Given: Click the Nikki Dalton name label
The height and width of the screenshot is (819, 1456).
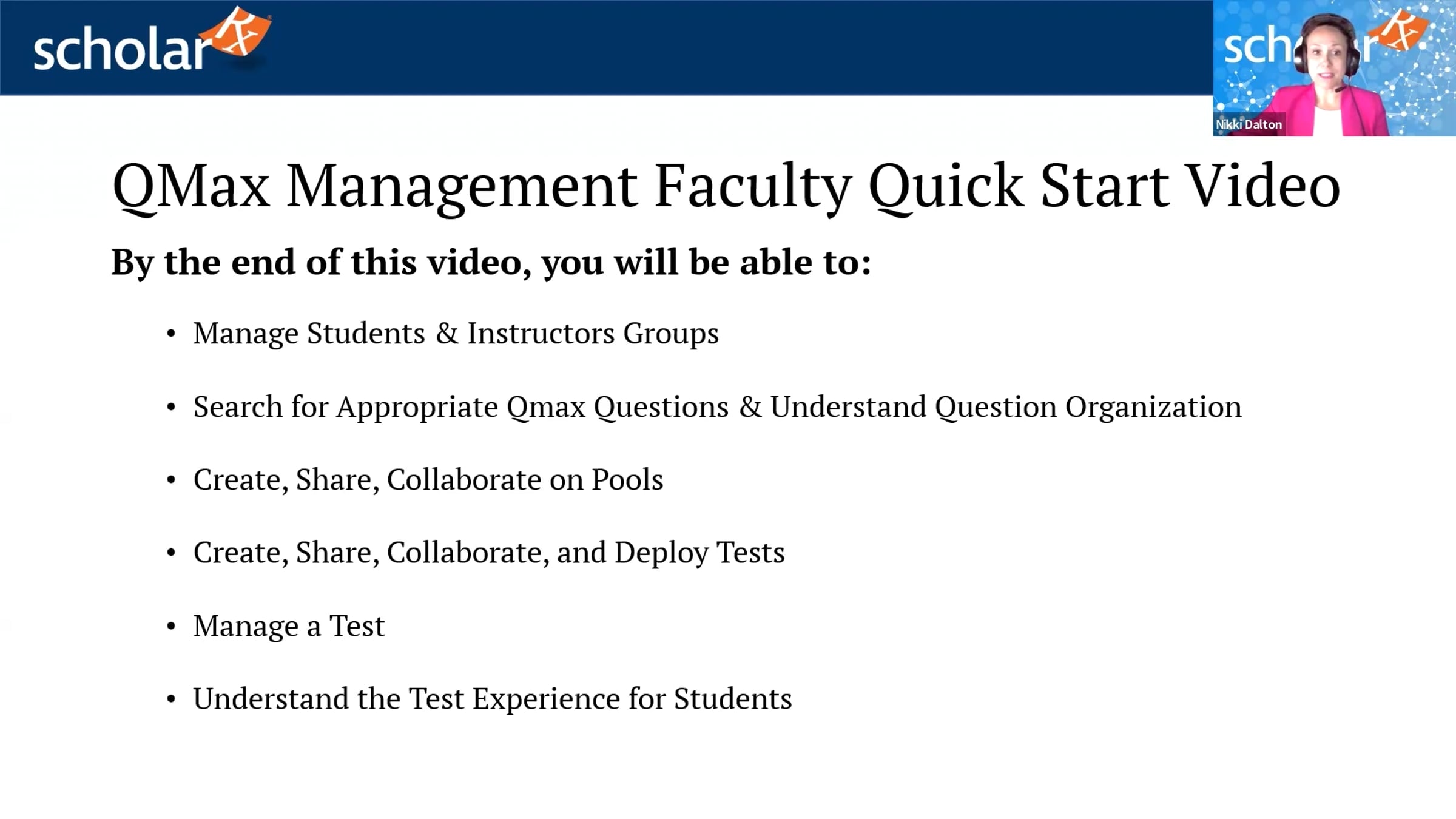Looking at the screenshot, I should [1249, 124].
